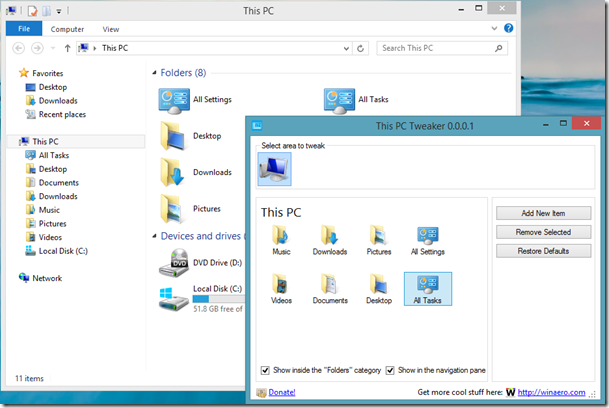
Task: Select DVD Drive (D:) icon
Action: pyautogui.click(x=174, y=263)
